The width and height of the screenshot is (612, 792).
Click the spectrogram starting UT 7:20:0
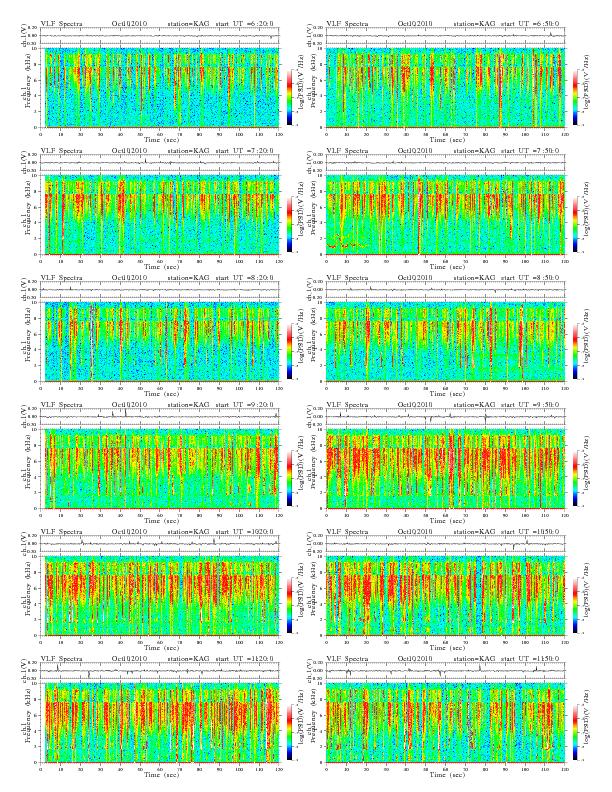(160, 215)
